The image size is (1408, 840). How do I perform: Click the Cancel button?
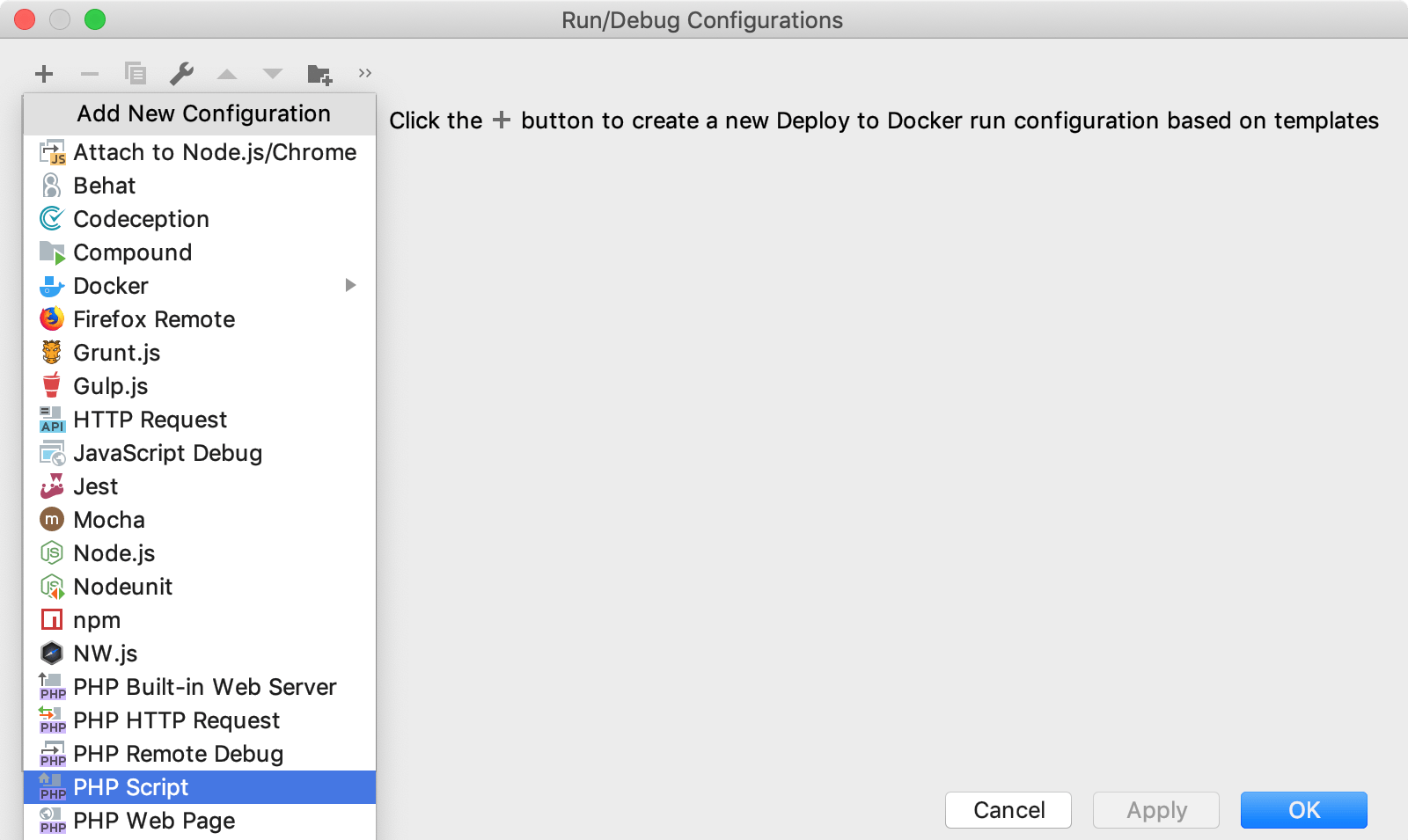tap(1008, 810)
